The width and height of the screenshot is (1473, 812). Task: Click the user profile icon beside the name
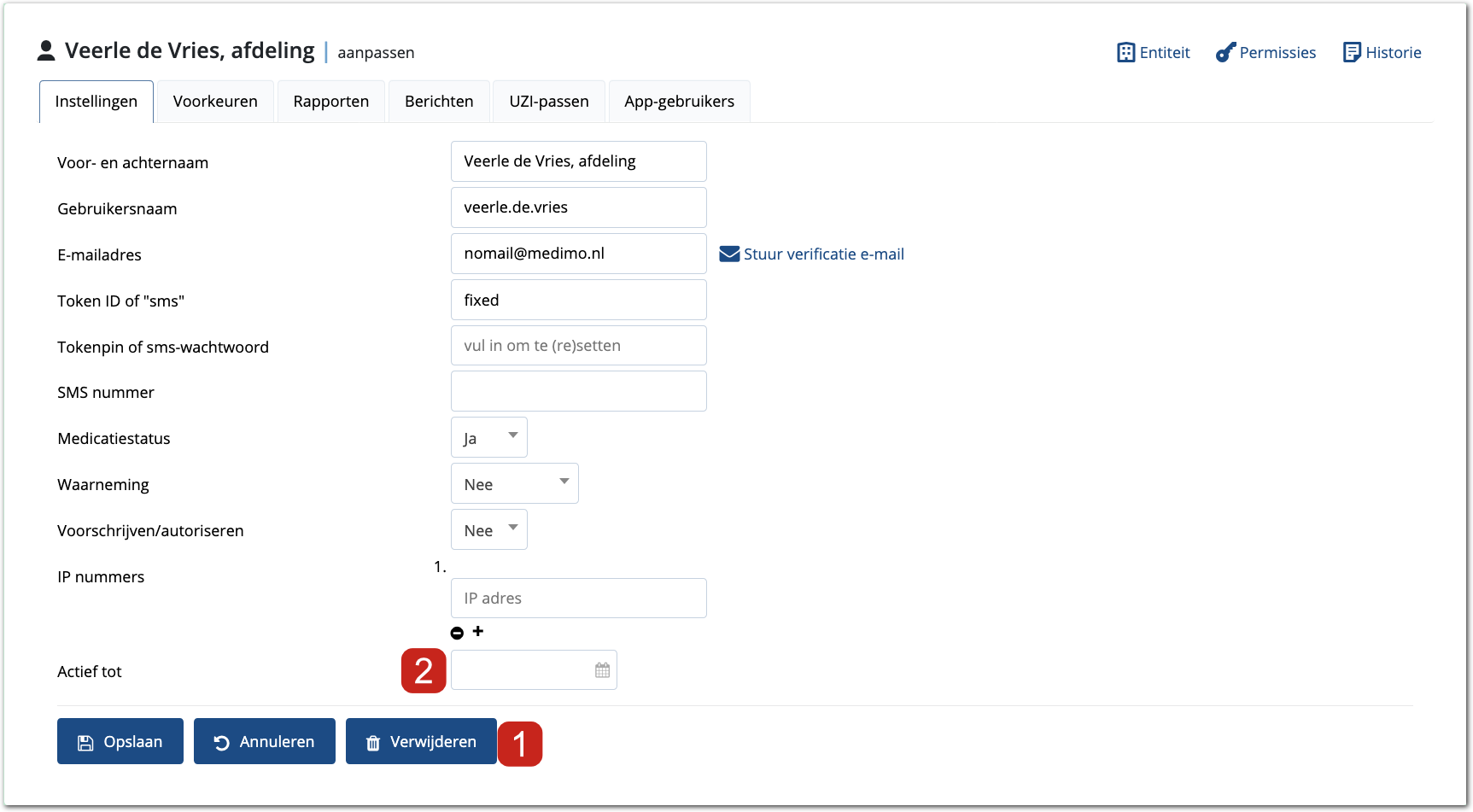point(46,51)
